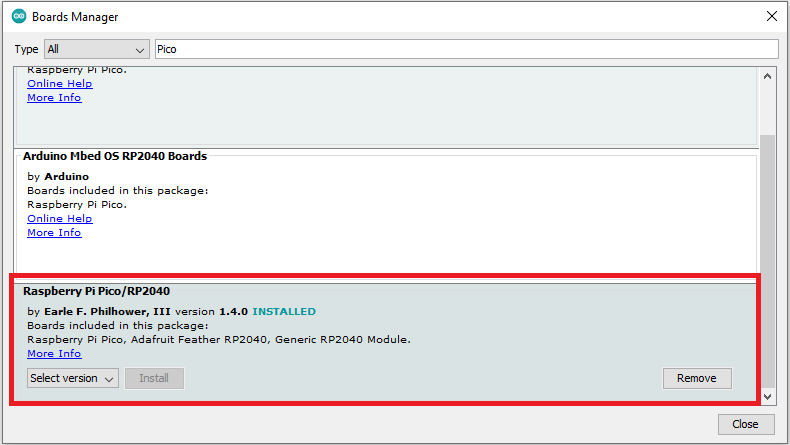Close the Boards Manager window with X

tap(771, 16)
